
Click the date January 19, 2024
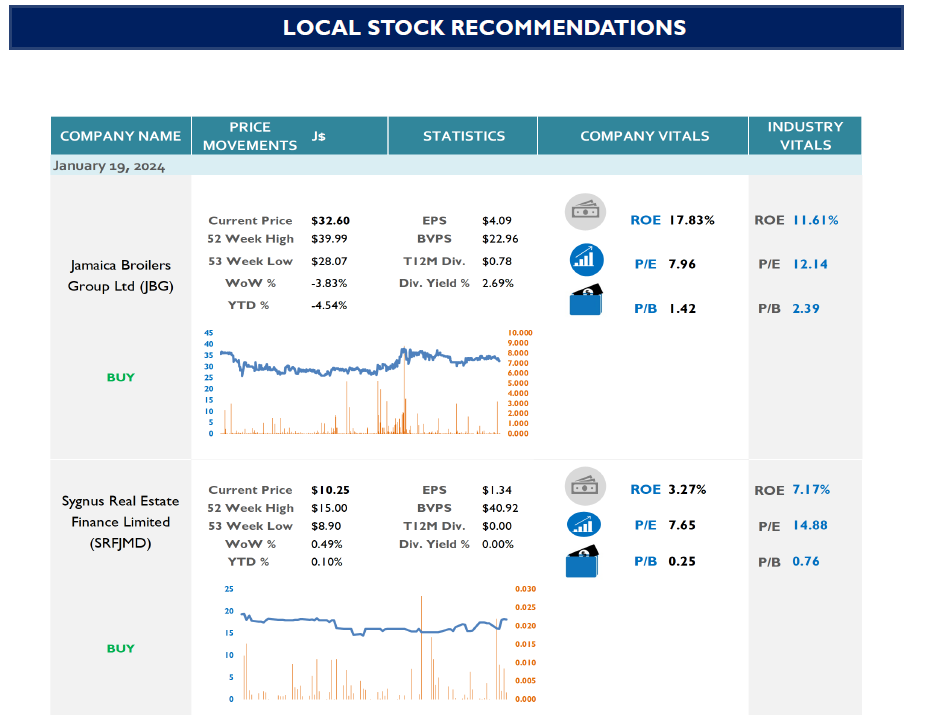pos(109,166)
